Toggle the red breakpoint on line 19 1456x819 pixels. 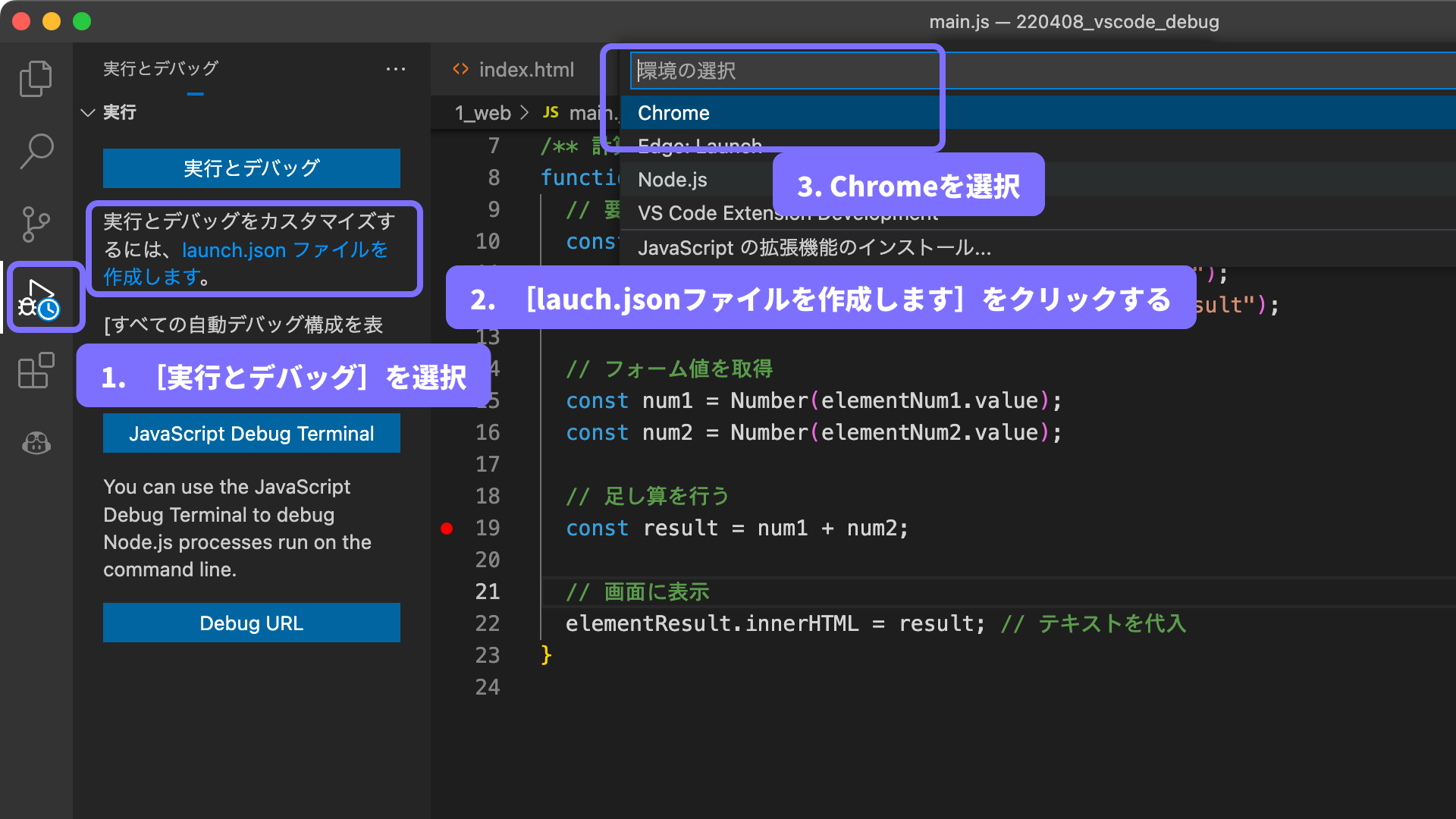[x=447, y=529]
